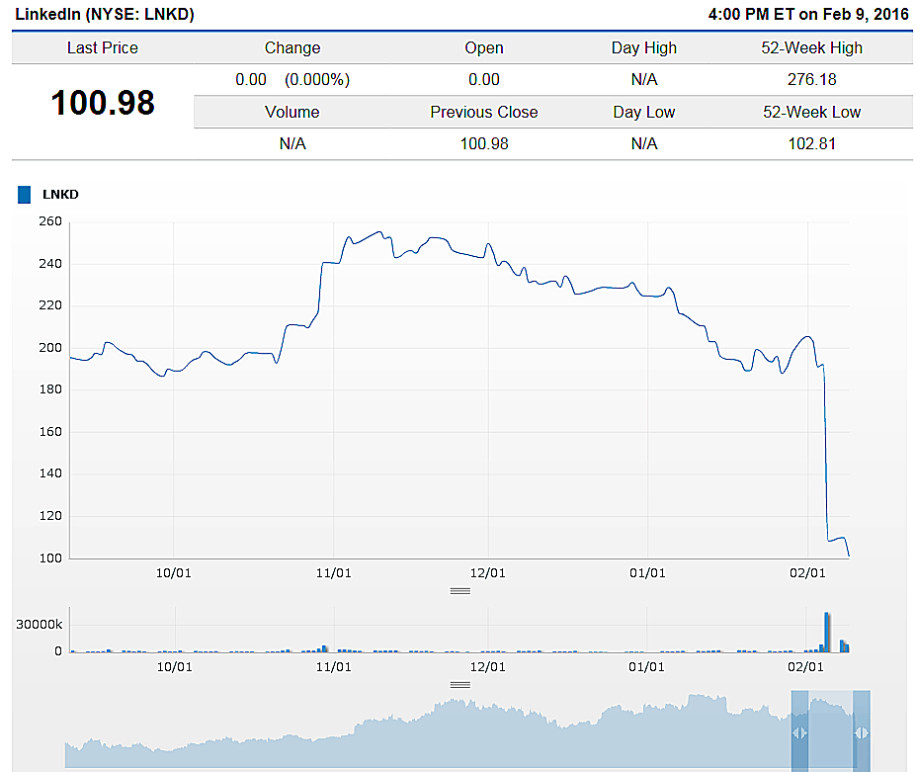Click the 01/01 date under the price chart
Image resolution: width=915 pixels, height=772 pixels.
[647, 573]
